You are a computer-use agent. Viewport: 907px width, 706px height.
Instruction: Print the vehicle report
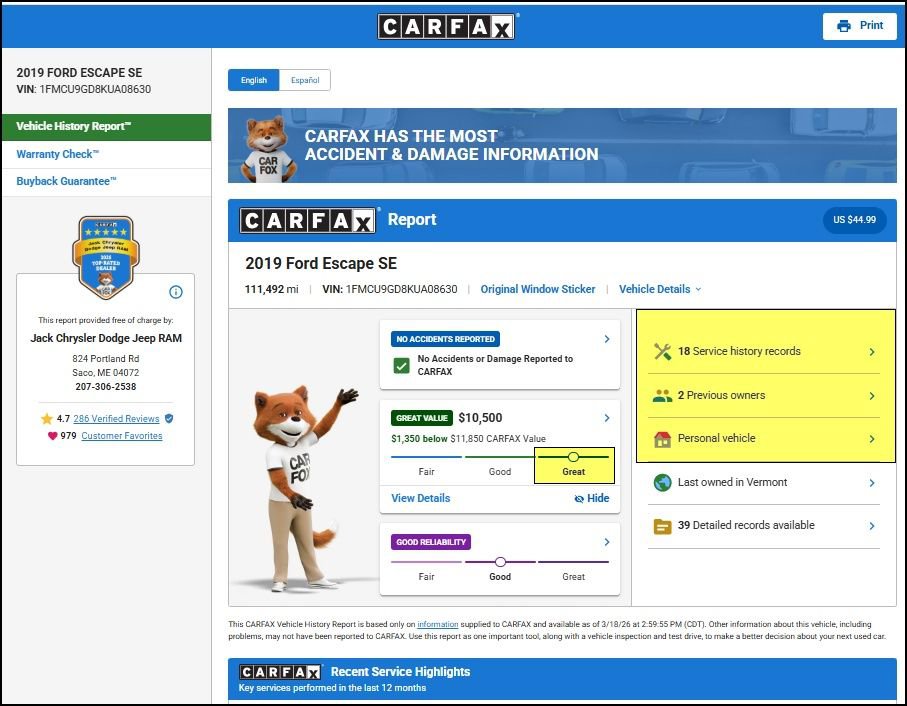860,26
